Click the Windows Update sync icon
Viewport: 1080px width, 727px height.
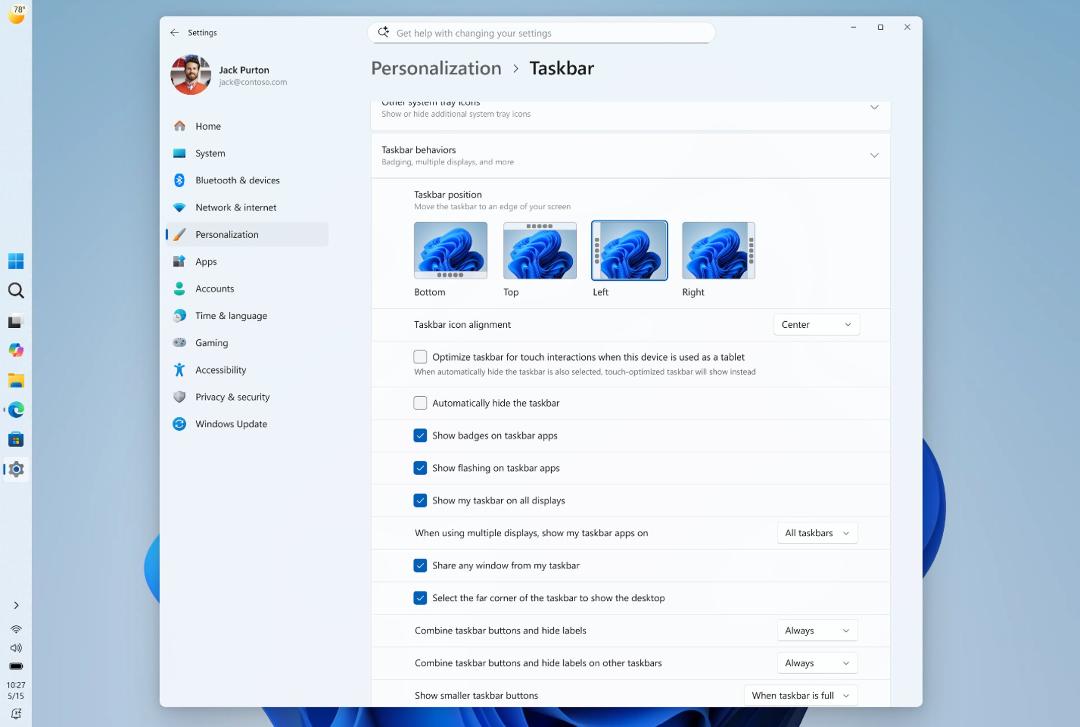click(x=179, y=424)
